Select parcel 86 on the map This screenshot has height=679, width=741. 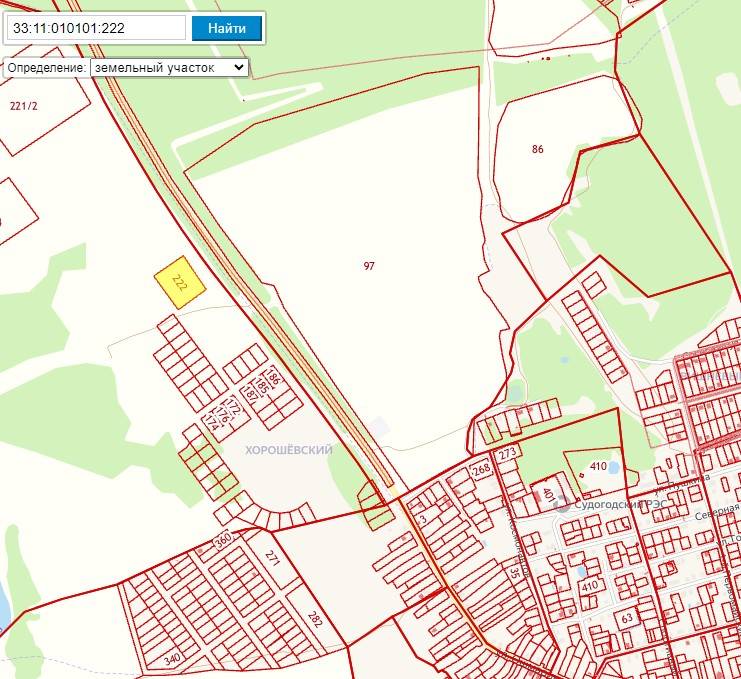(x=538, y=150)
